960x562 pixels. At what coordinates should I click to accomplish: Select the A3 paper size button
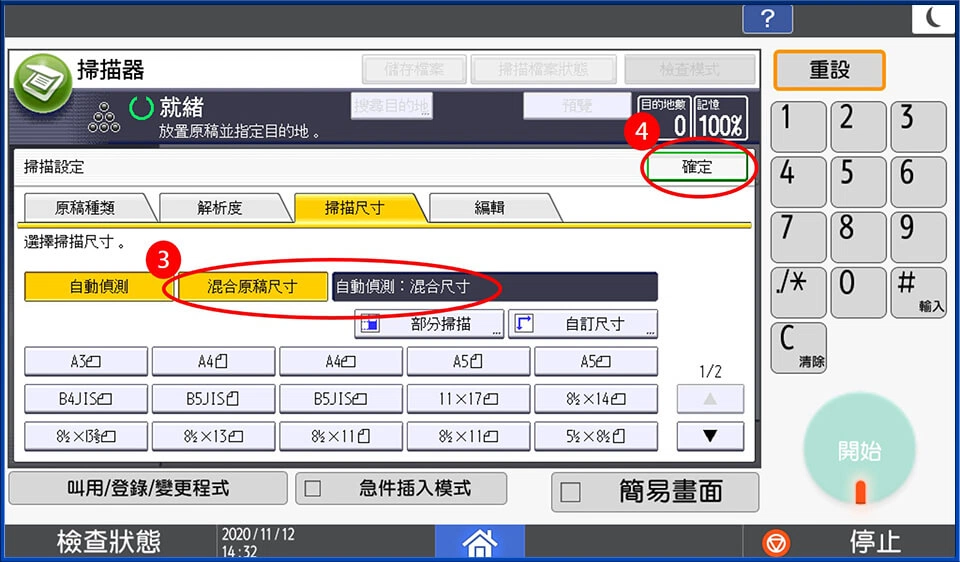[85, 361]
